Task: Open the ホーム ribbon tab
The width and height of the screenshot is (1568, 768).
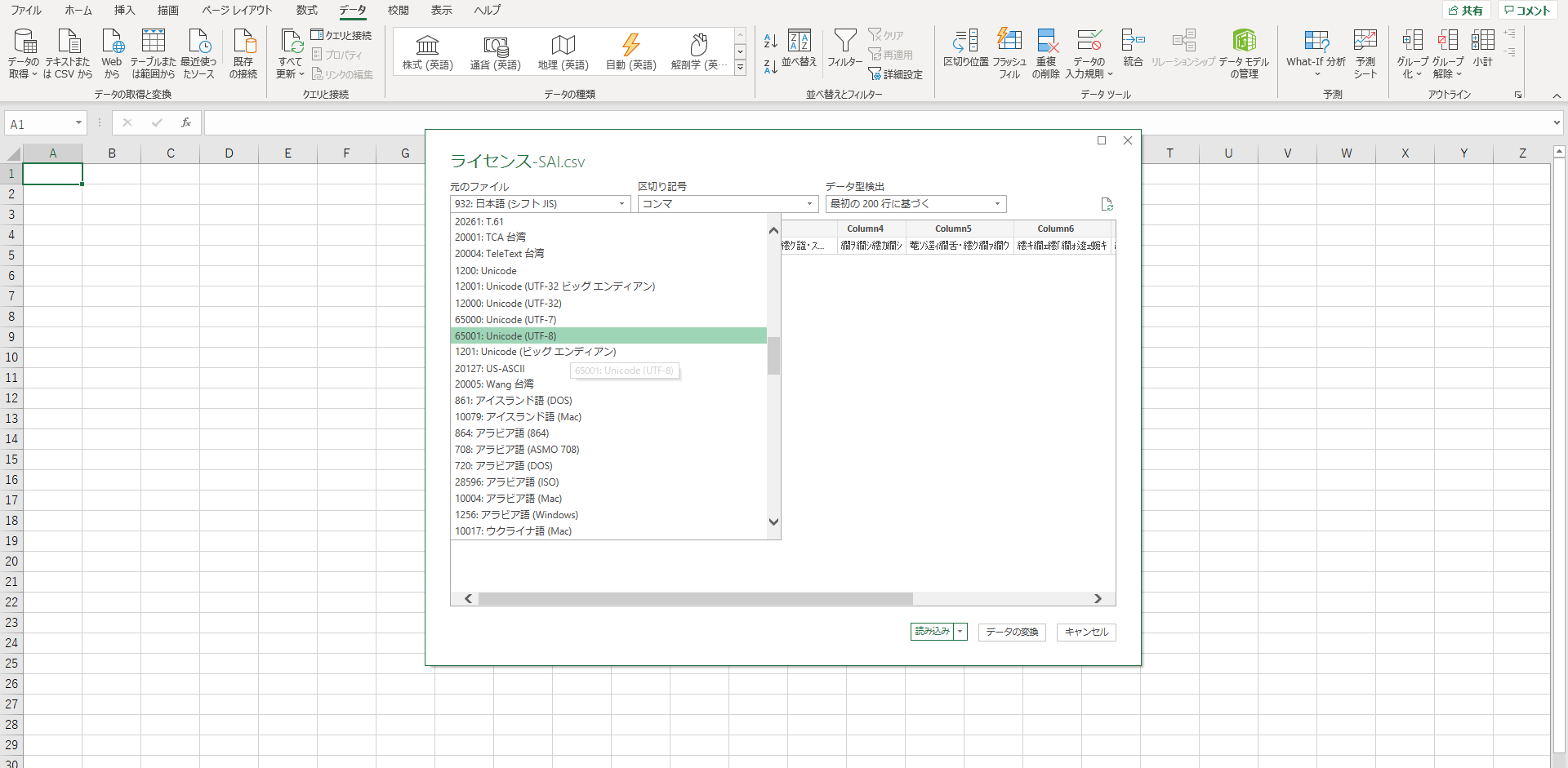Action: (78, 11)
